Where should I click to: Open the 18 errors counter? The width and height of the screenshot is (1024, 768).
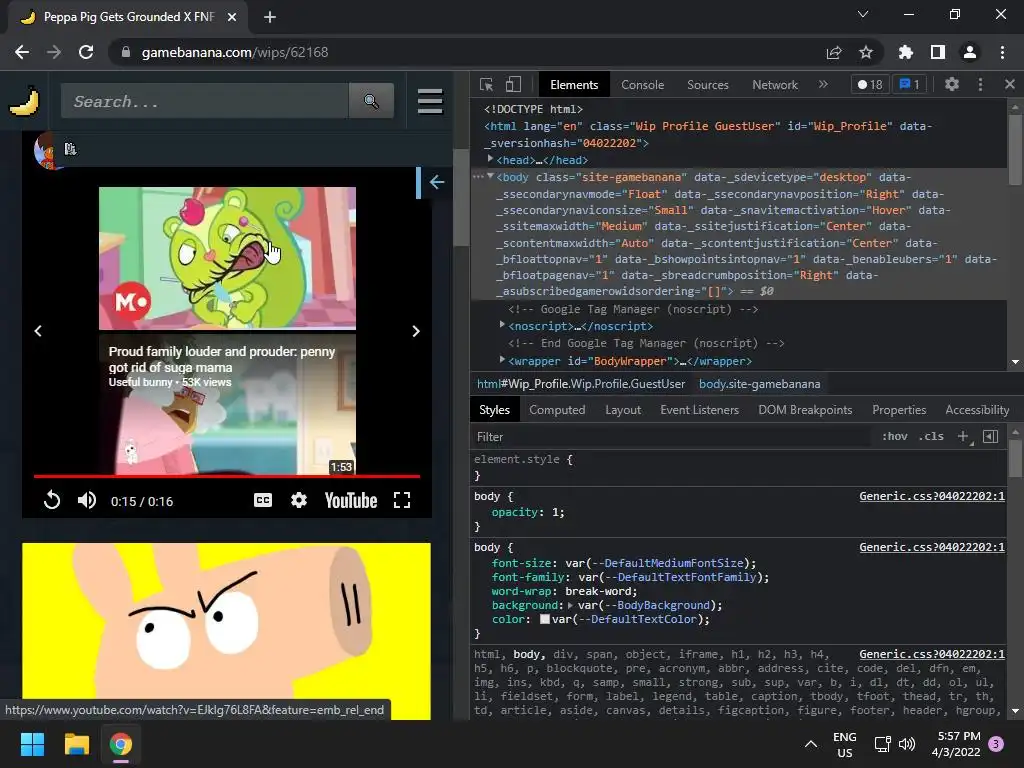point(870,85)
